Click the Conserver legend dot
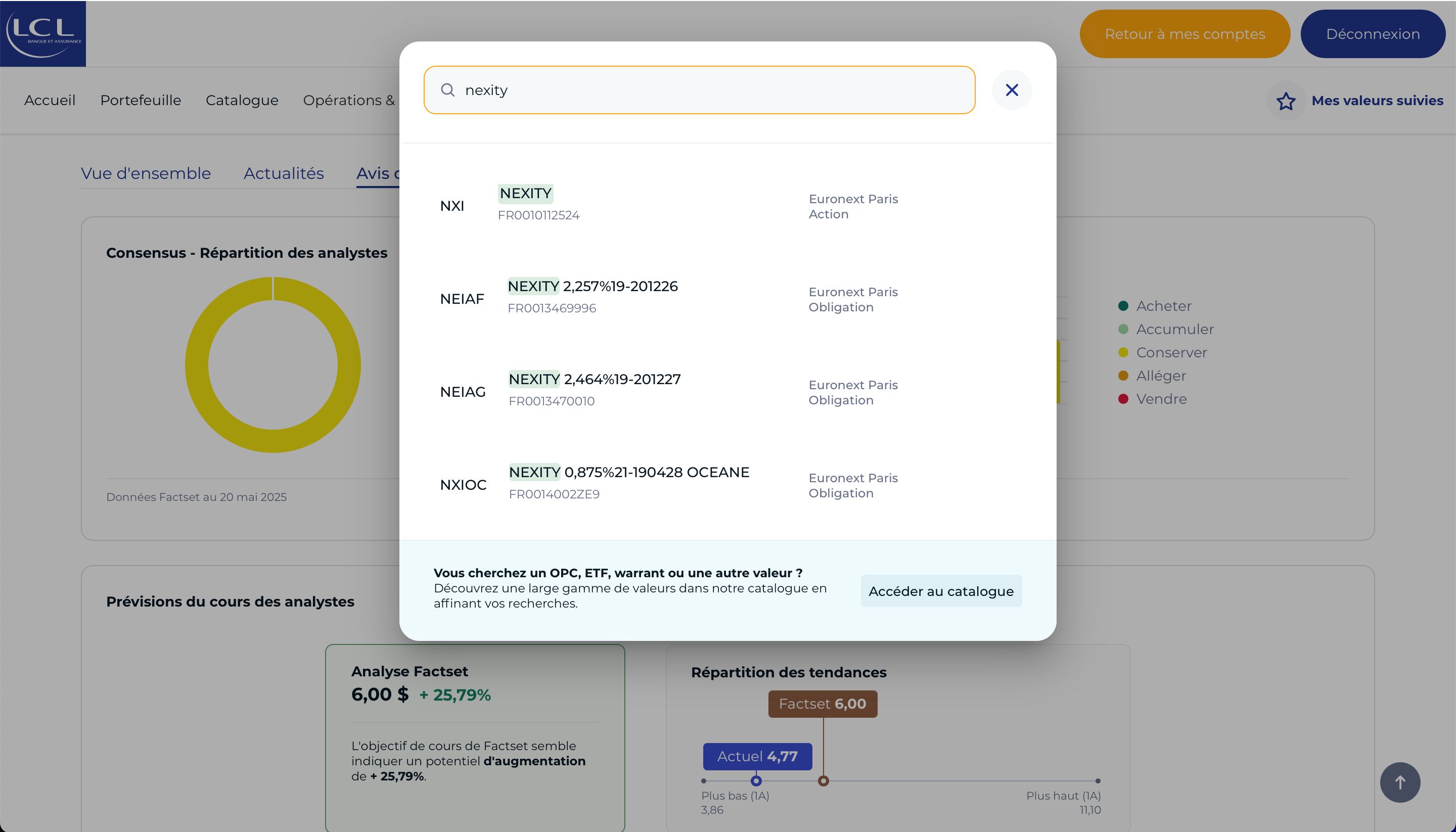 1123,353
